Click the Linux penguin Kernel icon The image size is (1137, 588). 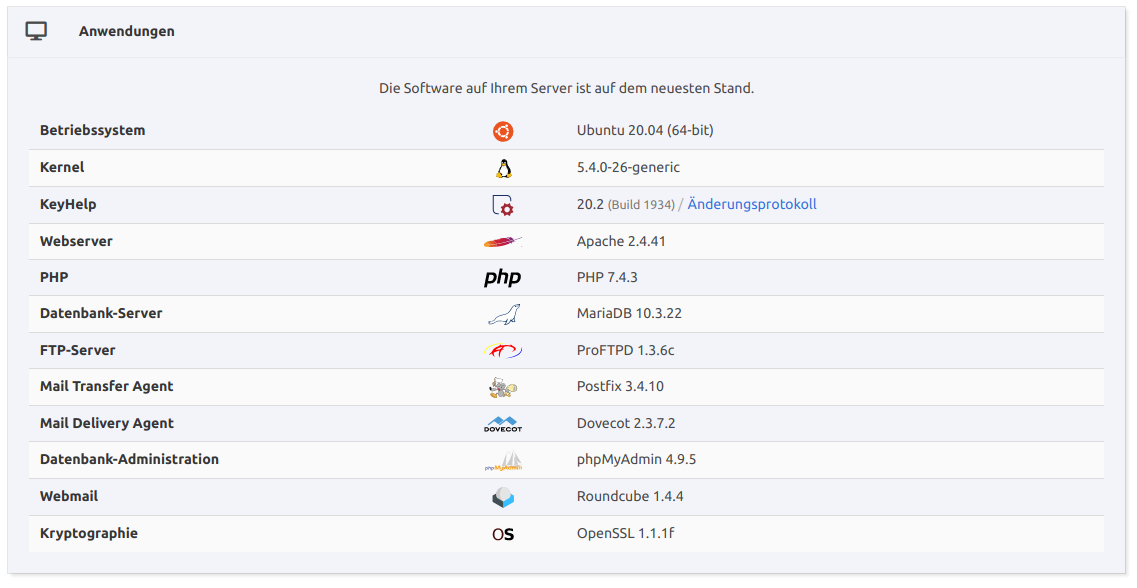(x=503, y=168)
